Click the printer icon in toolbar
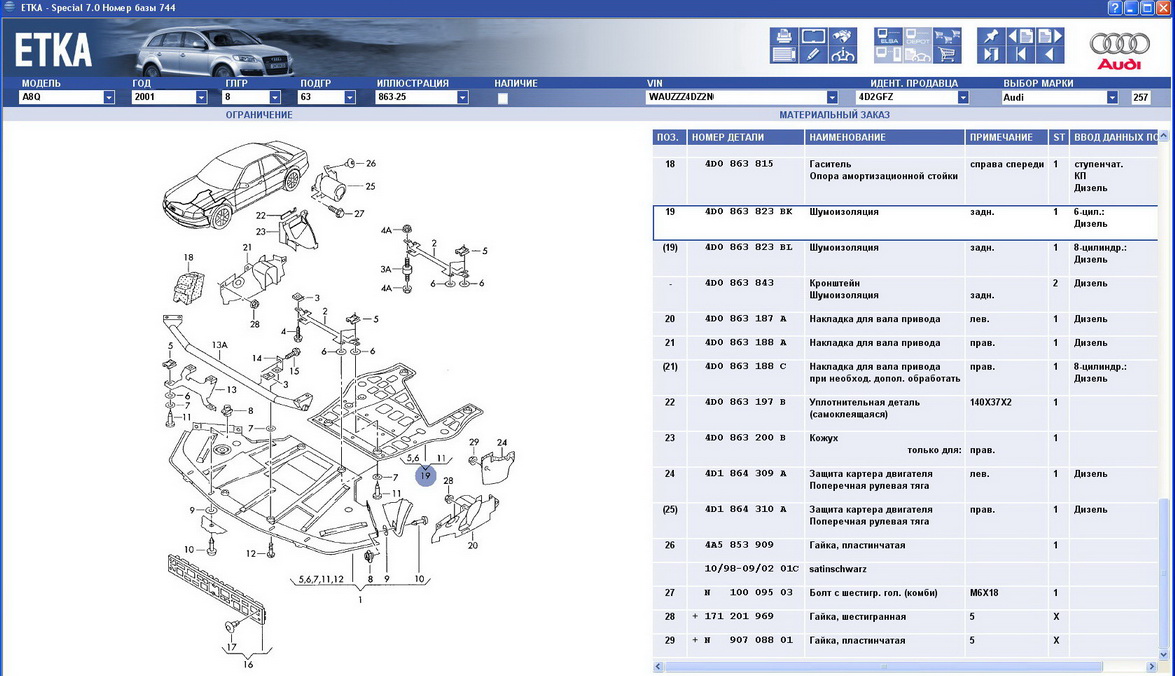Image resolution: width=1175 pixels, height=676 pixels. tap(783, 37)
